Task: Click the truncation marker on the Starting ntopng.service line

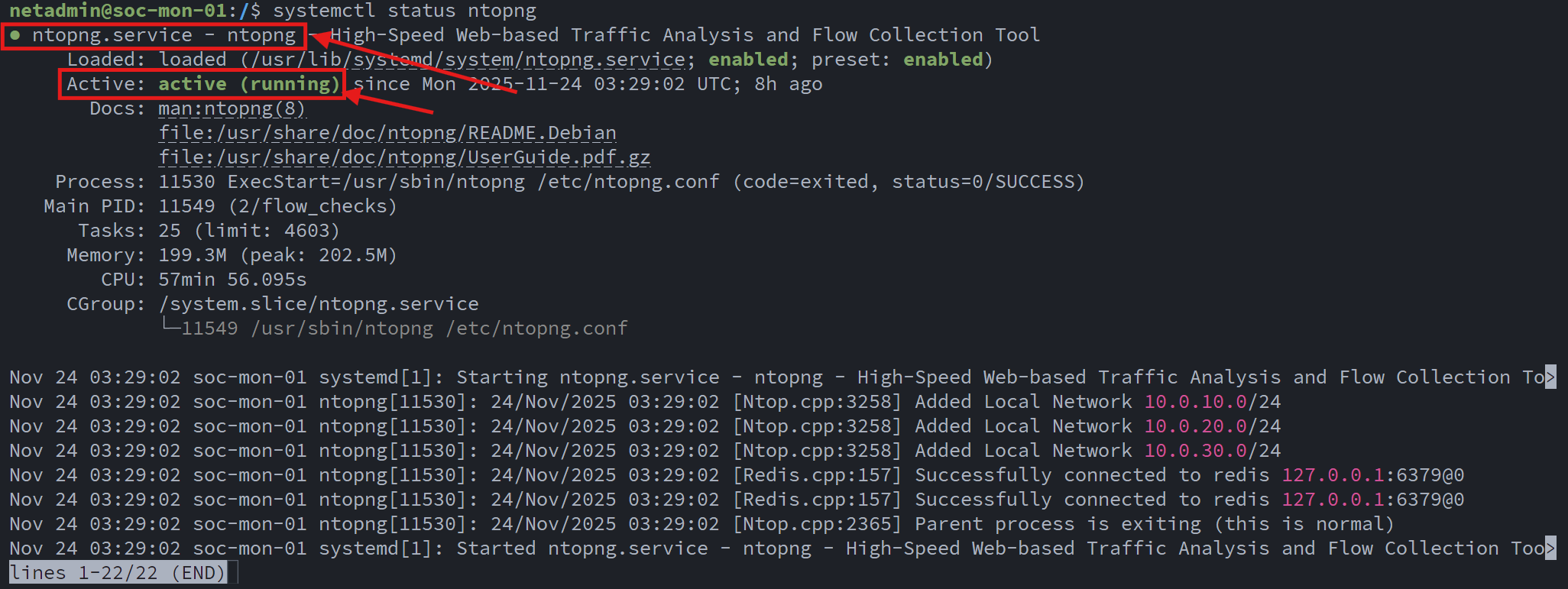Action: (1550, 377)
